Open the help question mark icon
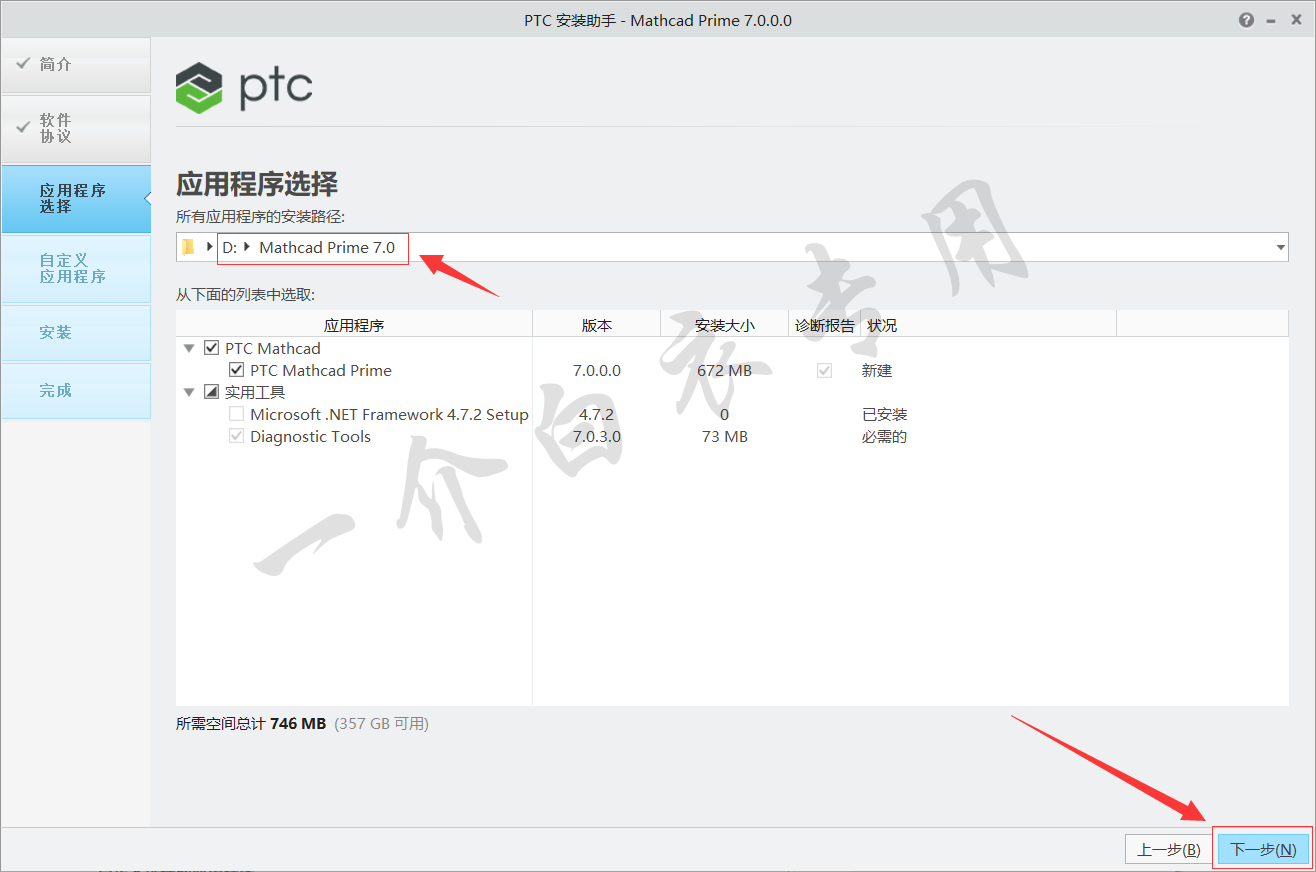 pos(1246,20)
